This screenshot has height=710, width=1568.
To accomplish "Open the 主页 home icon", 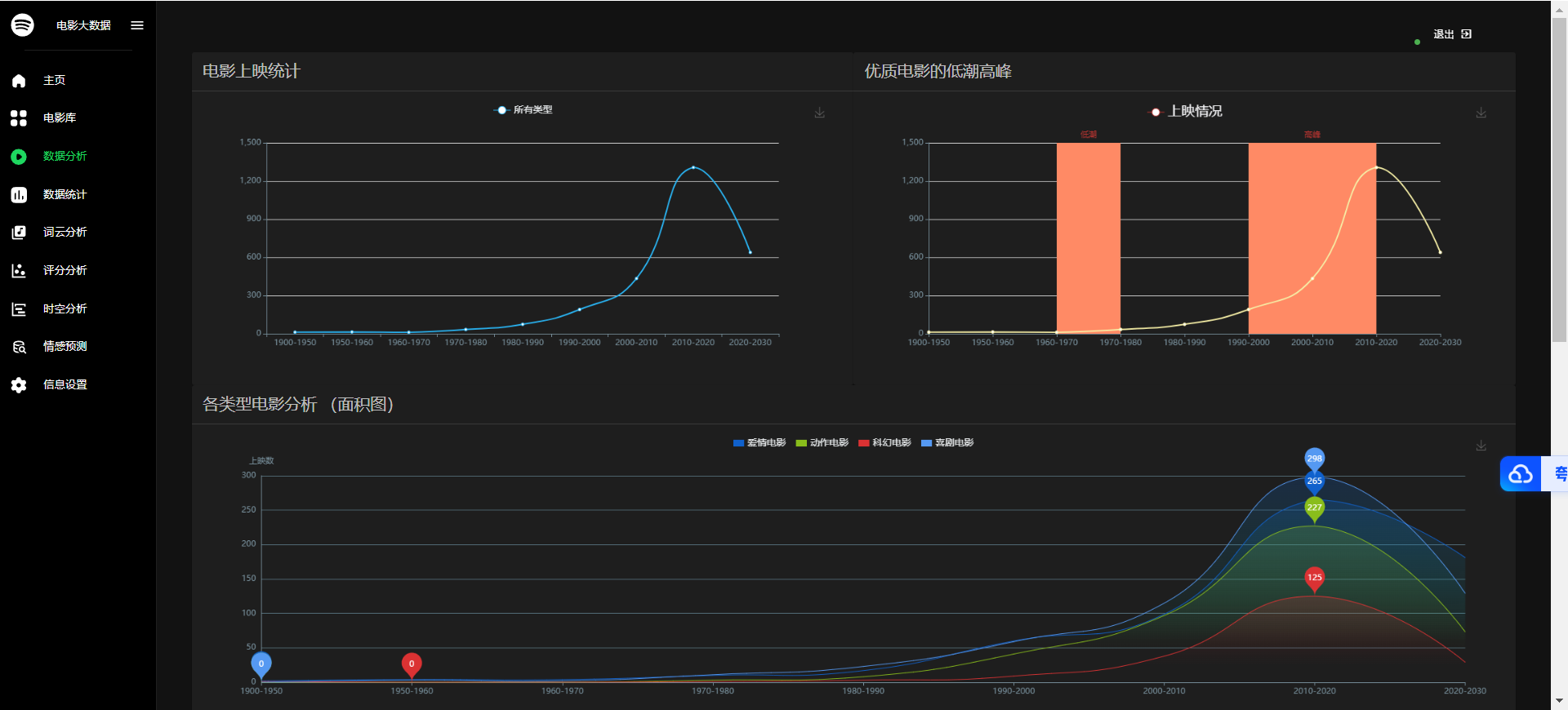I will click(19, 81).
